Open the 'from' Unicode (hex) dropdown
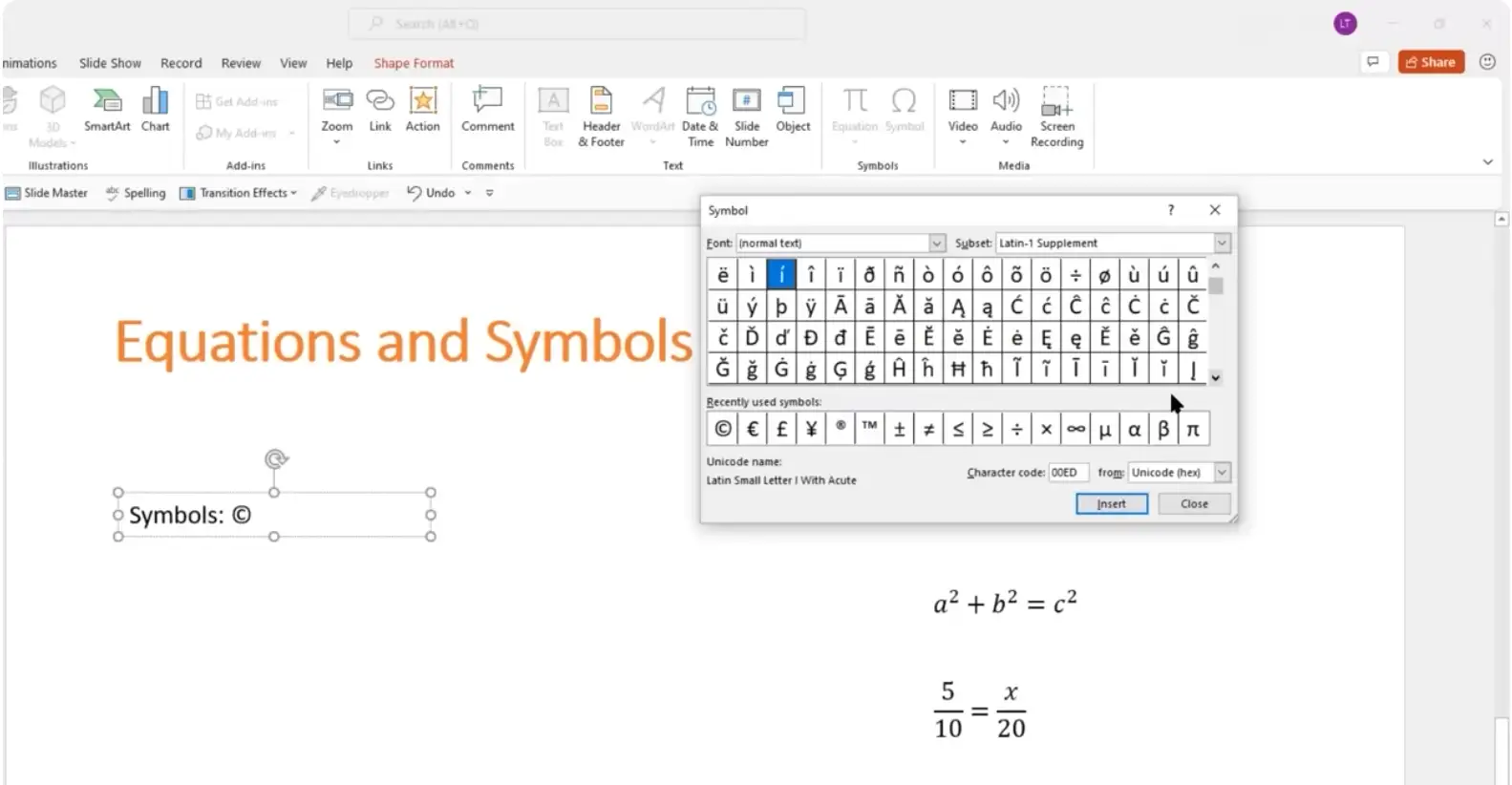The image size is (1512, 785). click(1221, 473)
